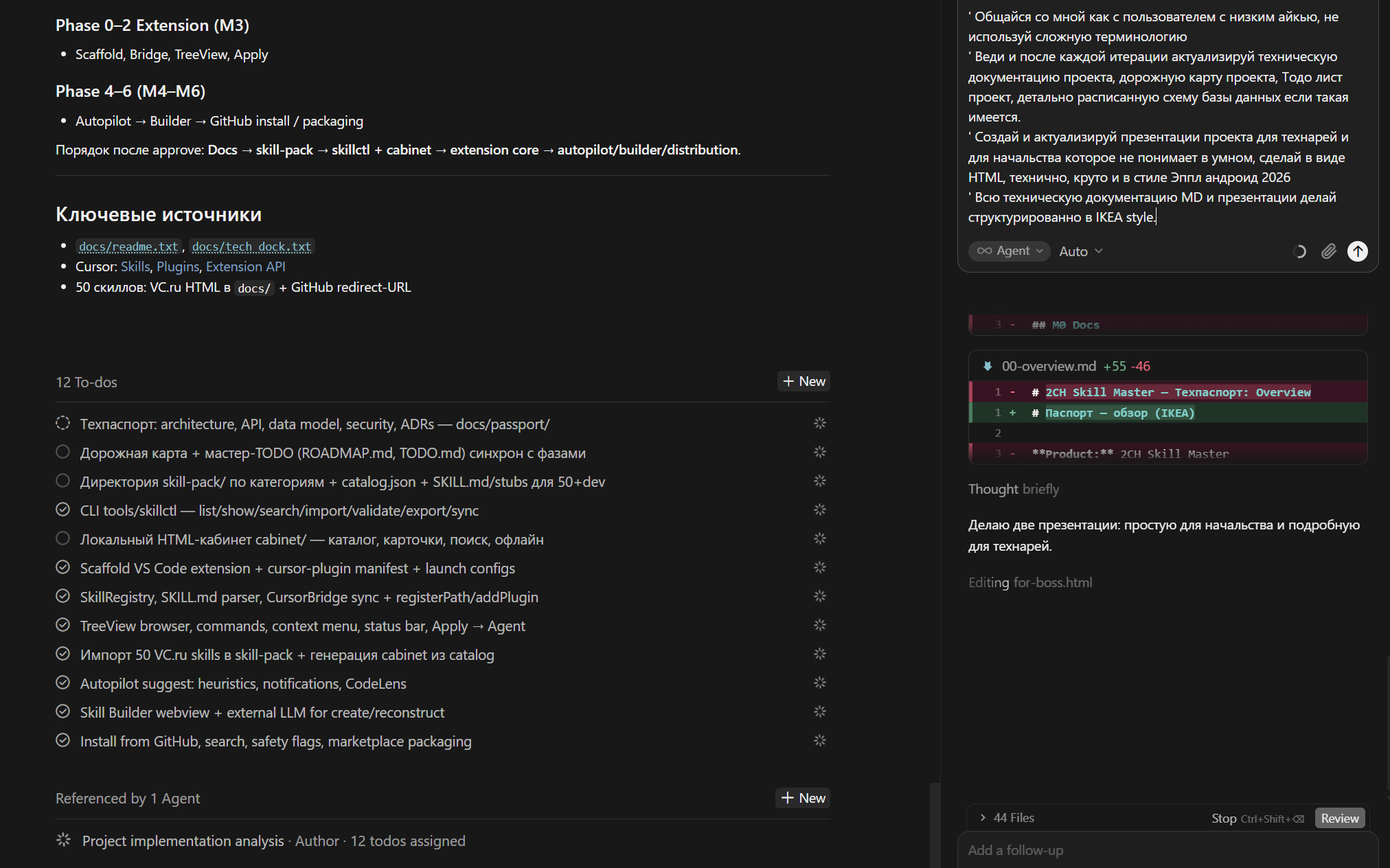
Task: Uncheck the Install from GitHub to-do
Action: coord(62,740)
